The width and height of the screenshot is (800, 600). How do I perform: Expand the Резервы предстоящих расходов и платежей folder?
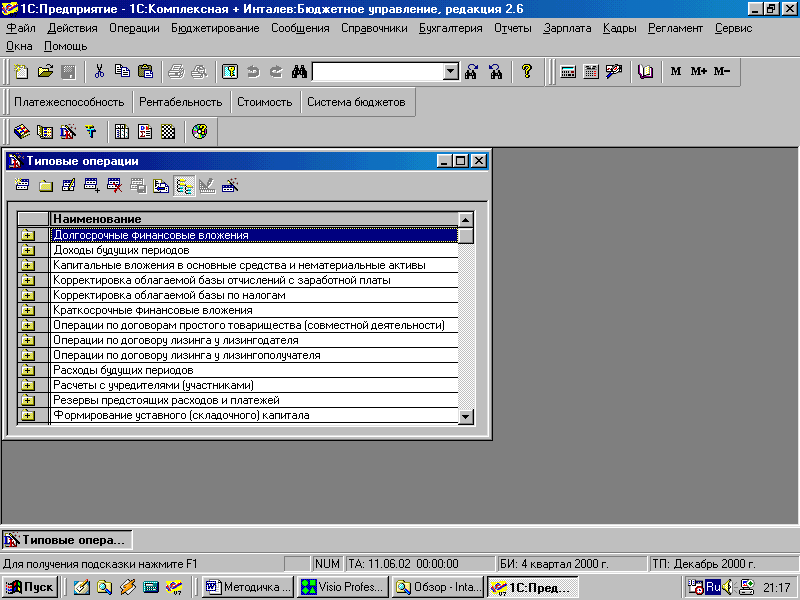28,401
